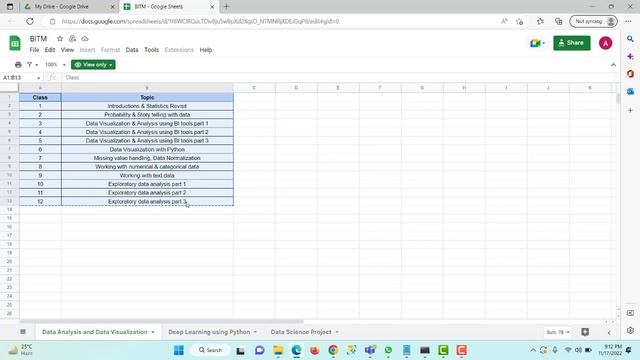
Task: Open the Outlook icon in the Edge sidebar
Action: tap(630, 91)
